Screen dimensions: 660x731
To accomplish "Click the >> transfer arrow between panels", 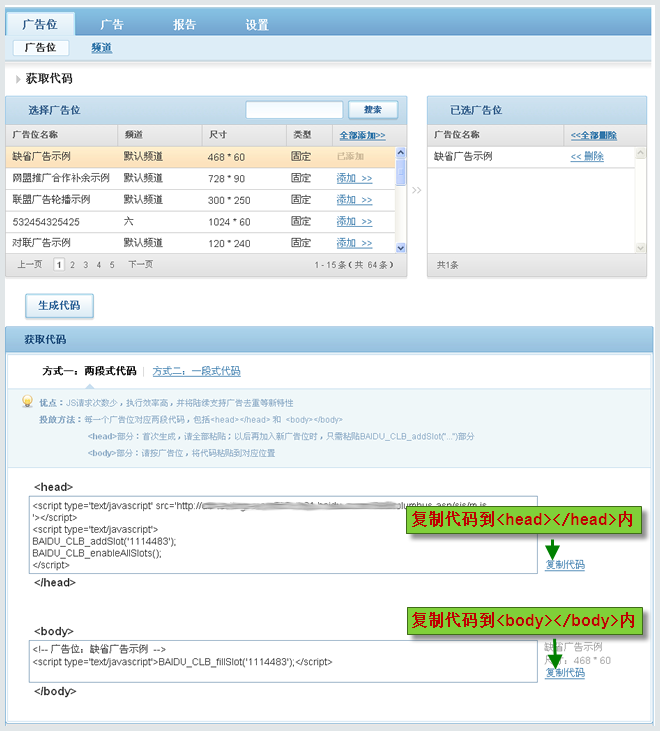I will [417, 190].
